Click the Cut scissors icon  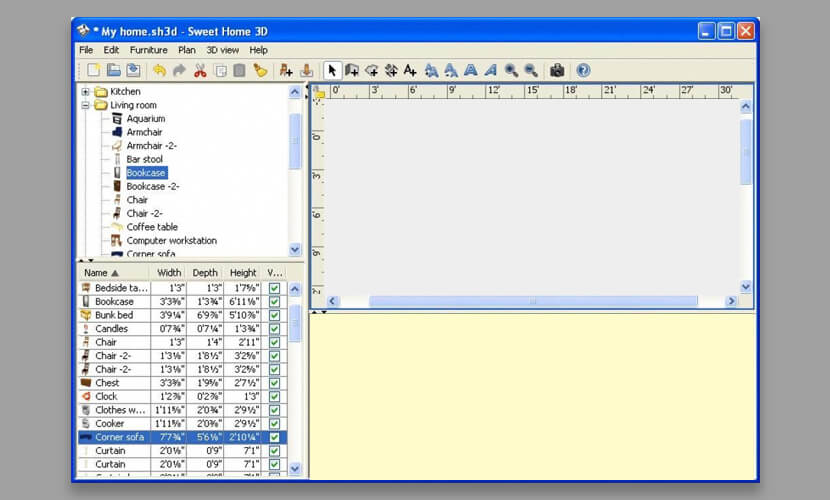coord(200,70)
